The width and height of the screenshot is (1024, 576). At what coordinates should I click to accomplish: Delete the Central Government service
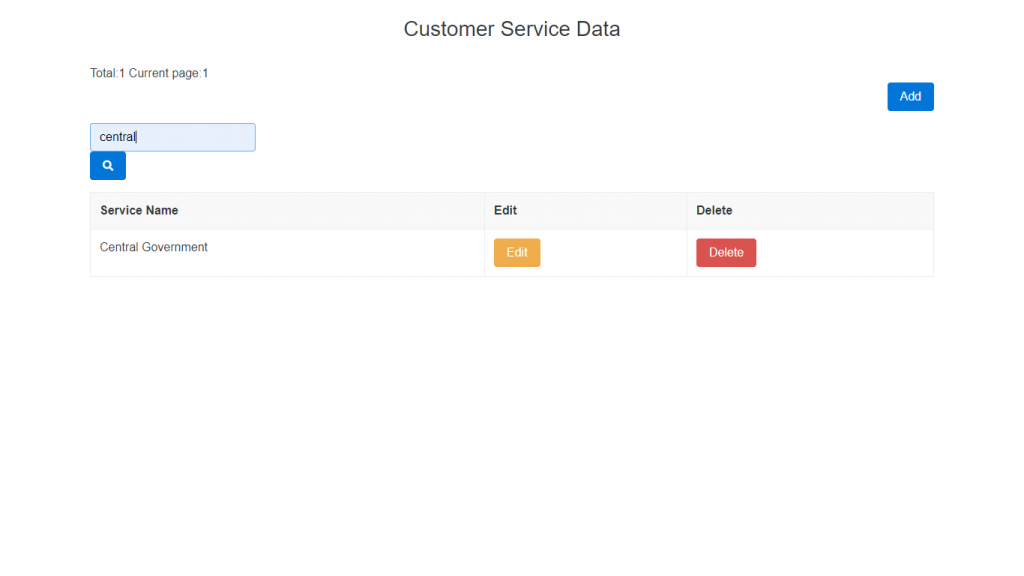tap(726, 253)
